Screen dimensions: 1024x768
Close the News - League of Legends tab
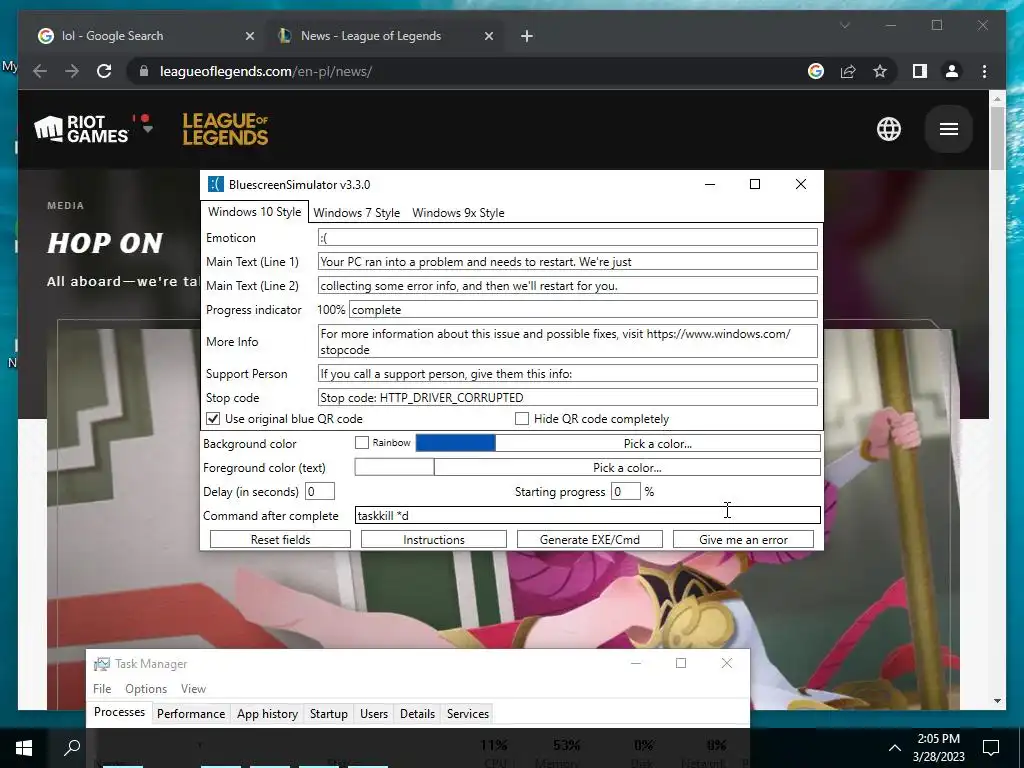click(488, 36)
